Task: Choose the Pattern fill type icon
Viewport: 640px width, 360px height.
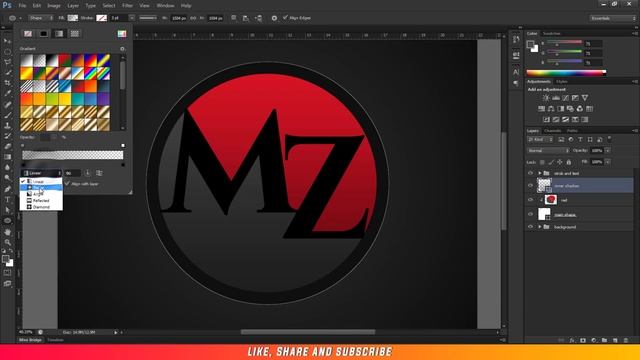Action: (75, 33)
